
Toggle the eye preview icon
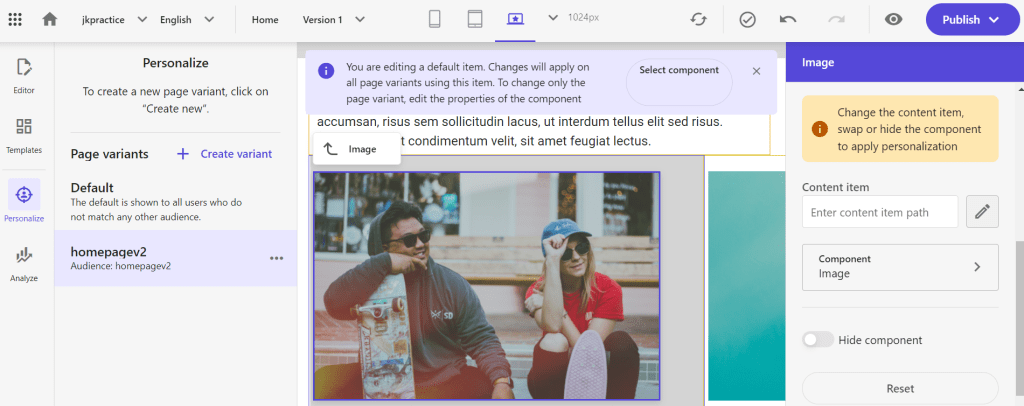(893, 19)
